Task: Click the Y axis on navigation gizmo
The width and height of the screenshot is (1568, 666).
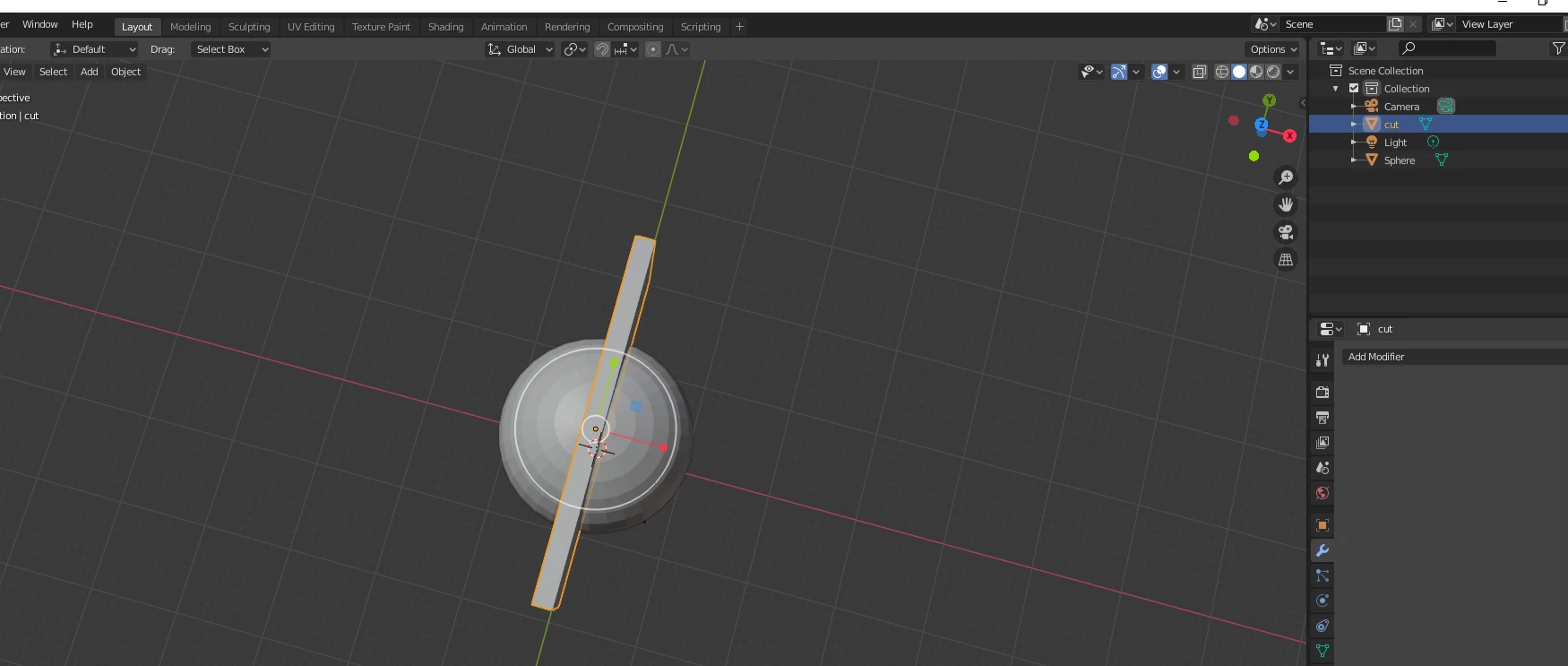Action: pyautogui.click(x=1269, y=100)
